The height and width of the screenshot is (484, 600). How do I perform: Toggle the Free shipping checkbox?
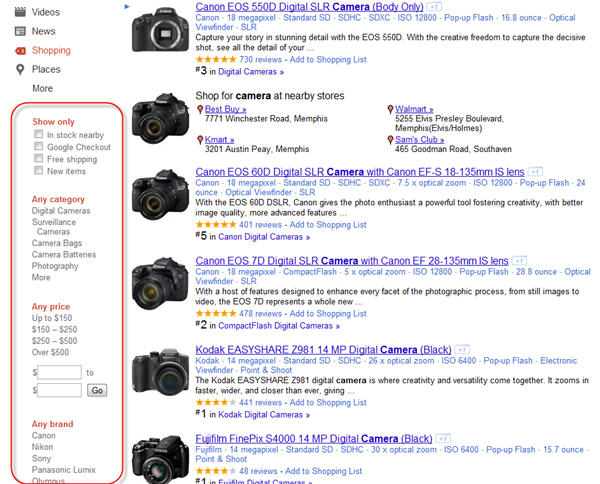click(x=38, y=159)
